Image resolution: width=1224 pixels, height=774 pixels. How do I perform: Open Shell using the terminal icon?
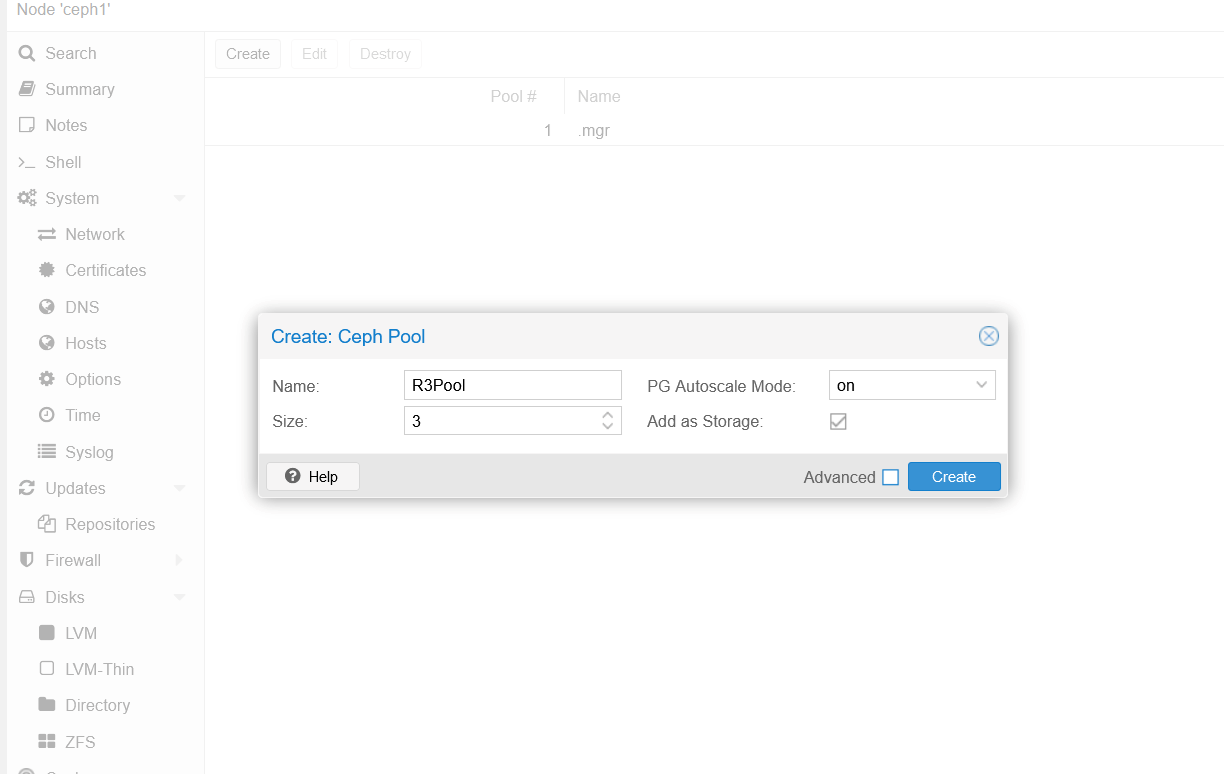coord(27,162)
